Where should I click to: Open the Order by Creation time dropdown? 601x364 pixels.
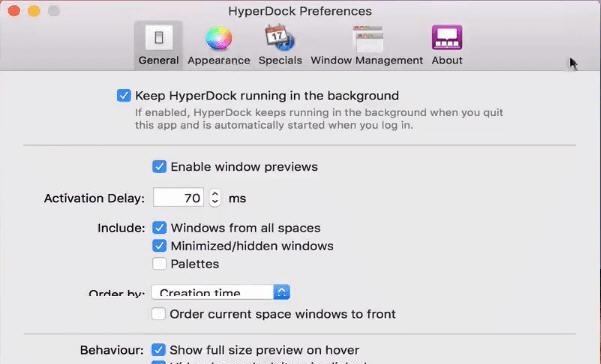pyautogui.click(x=221, y=292)
